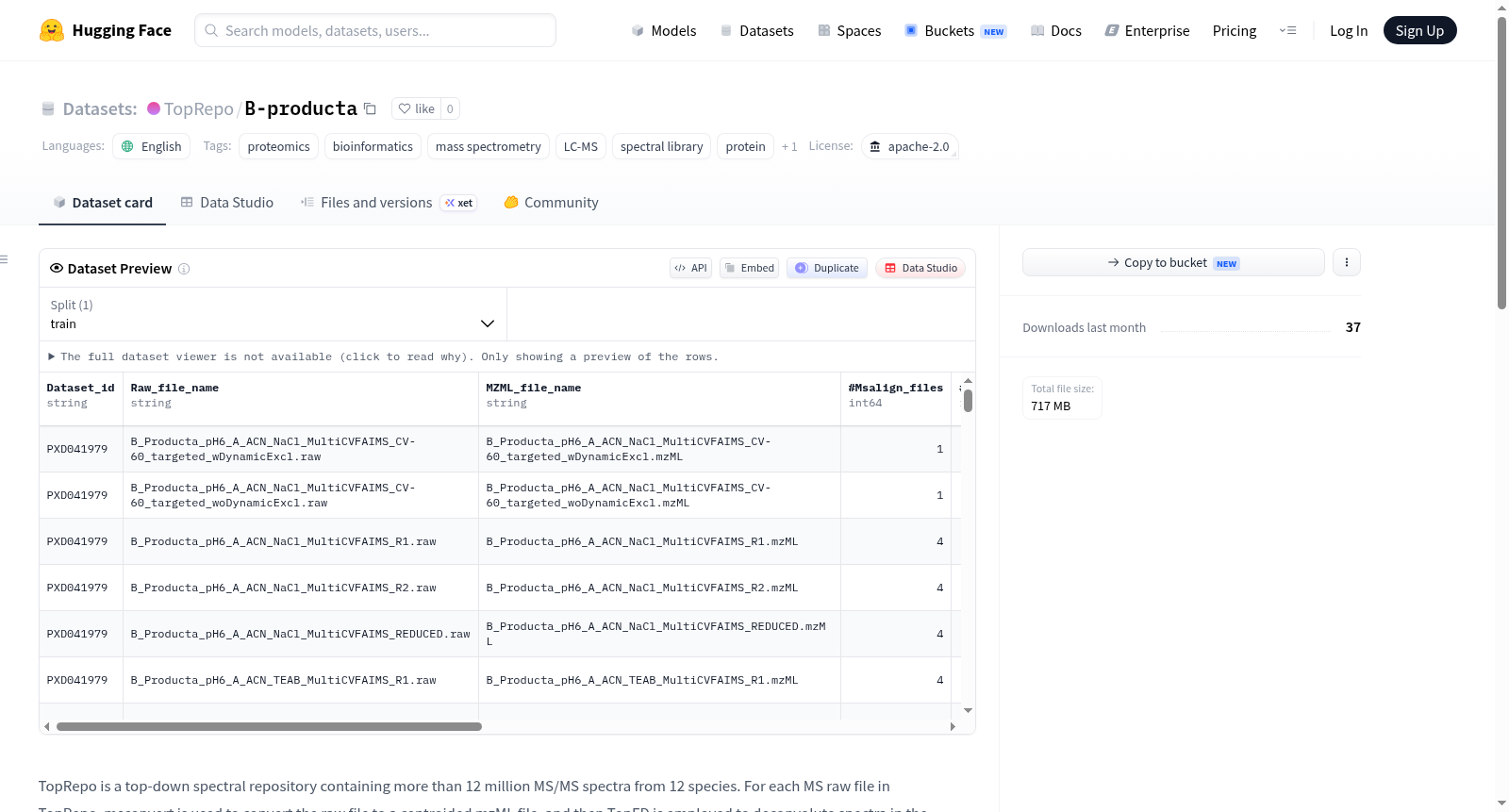The width and height of the screenshot is (1509, 812).
Task: Click the mass spectrometry tag
Action: 489,146
